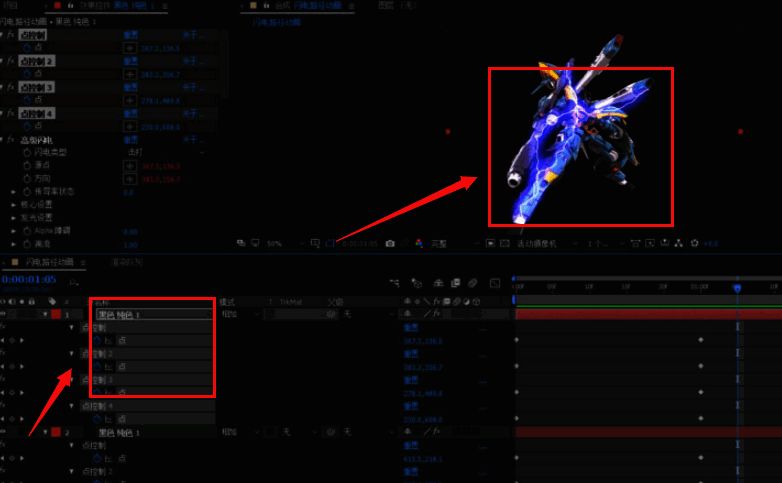Go to previous keyframe of layer 1 first 点
782x483 pixels.
click(x=3, y=340)
